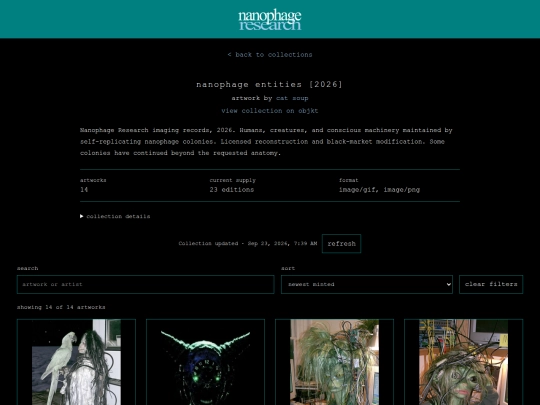
Task: Click the nanophage research logo
Action: pos(270,20)
